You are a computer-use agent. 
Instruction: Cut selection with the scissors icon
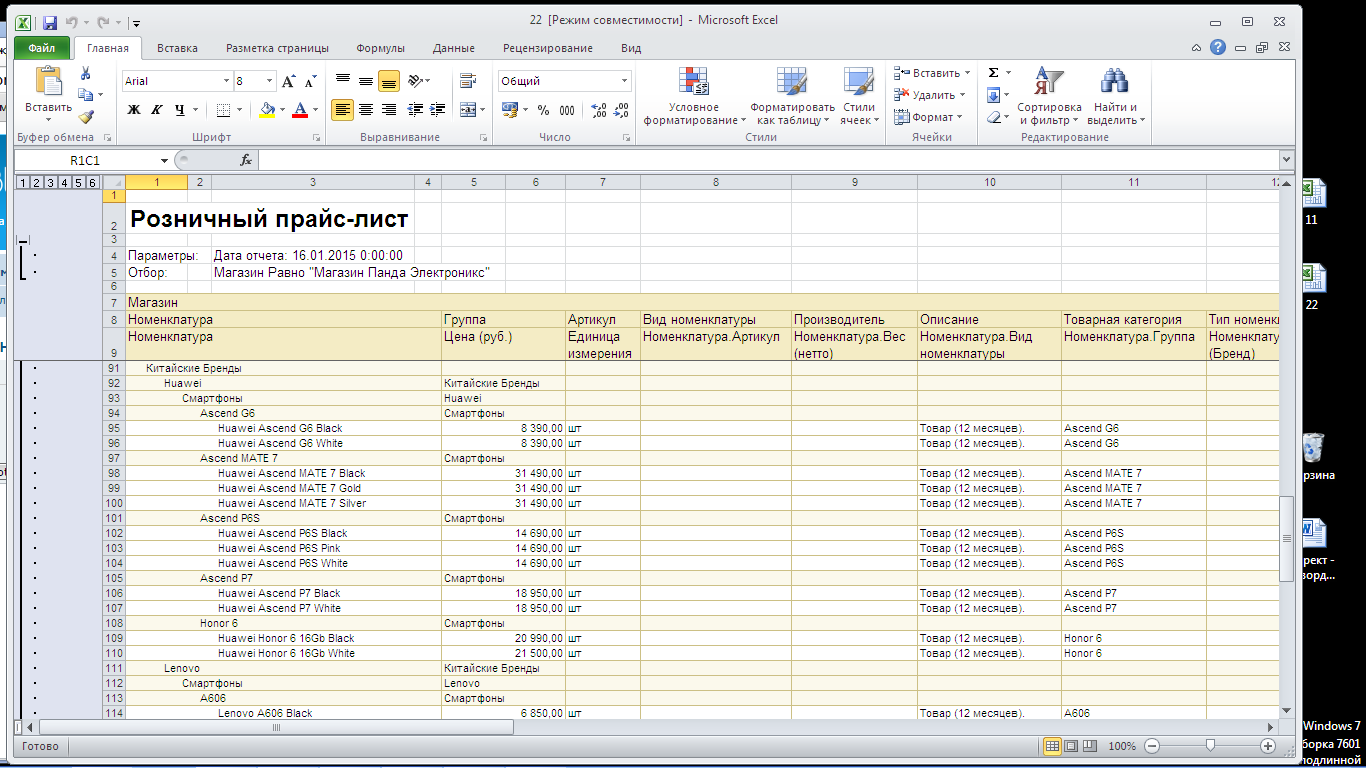pos(86,73)
